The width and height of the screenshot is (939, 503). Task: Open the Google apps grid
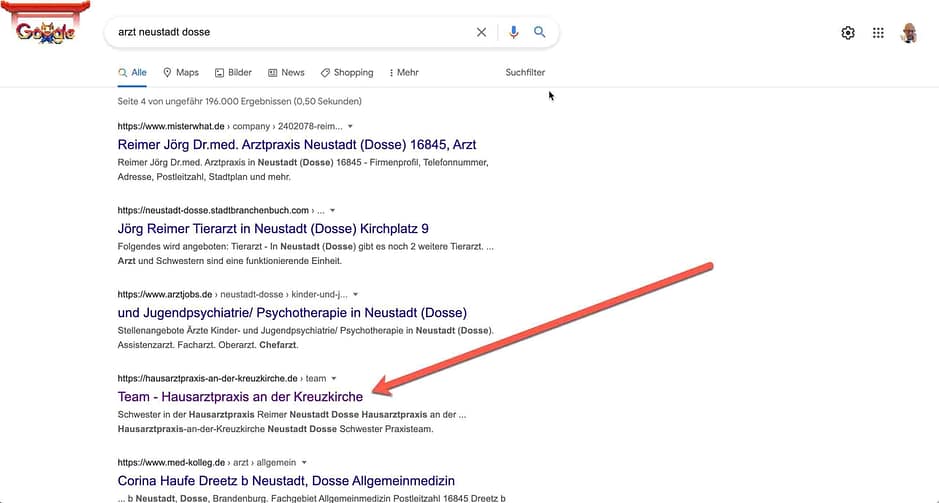pos(878,33)
